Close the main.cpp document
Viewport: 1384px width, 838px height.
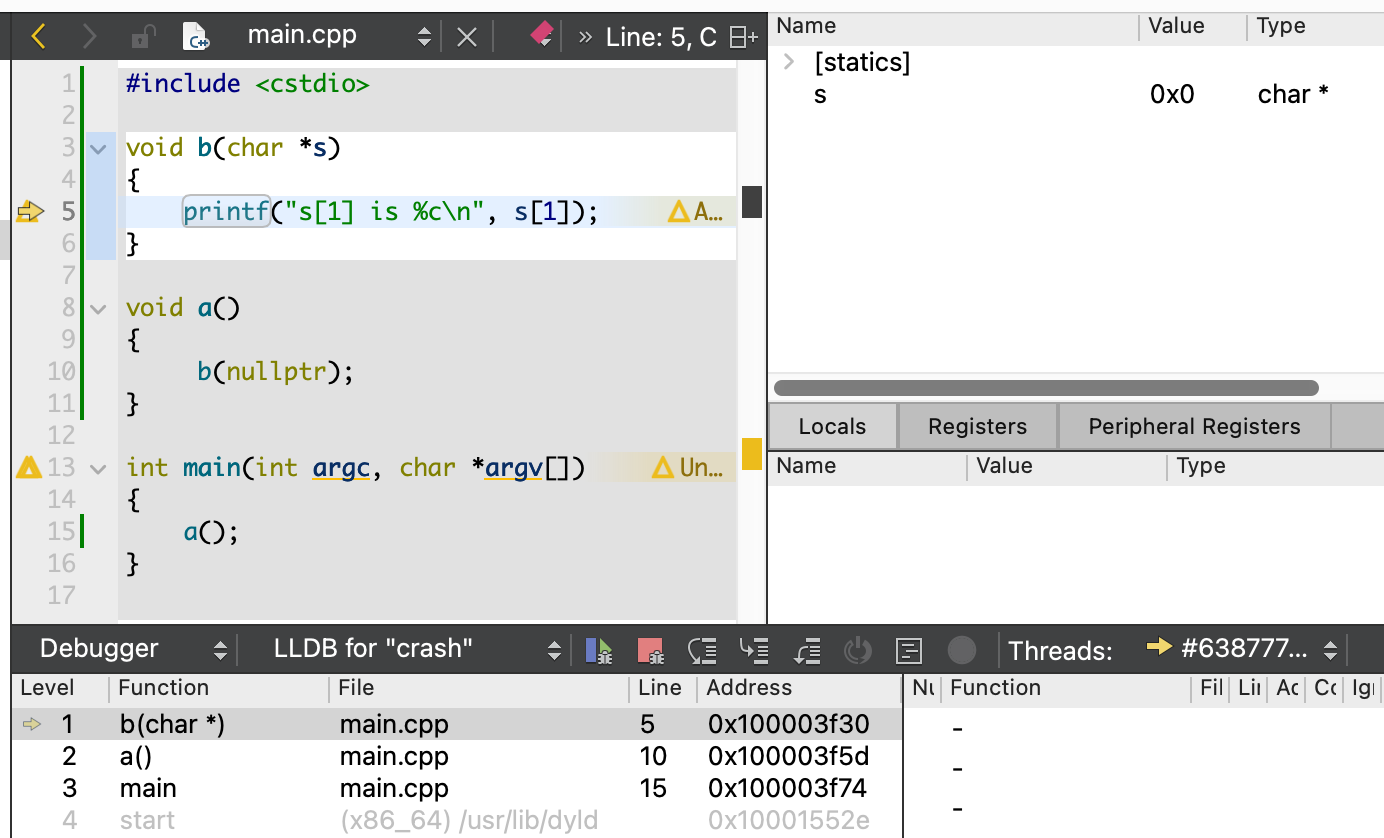467,38
